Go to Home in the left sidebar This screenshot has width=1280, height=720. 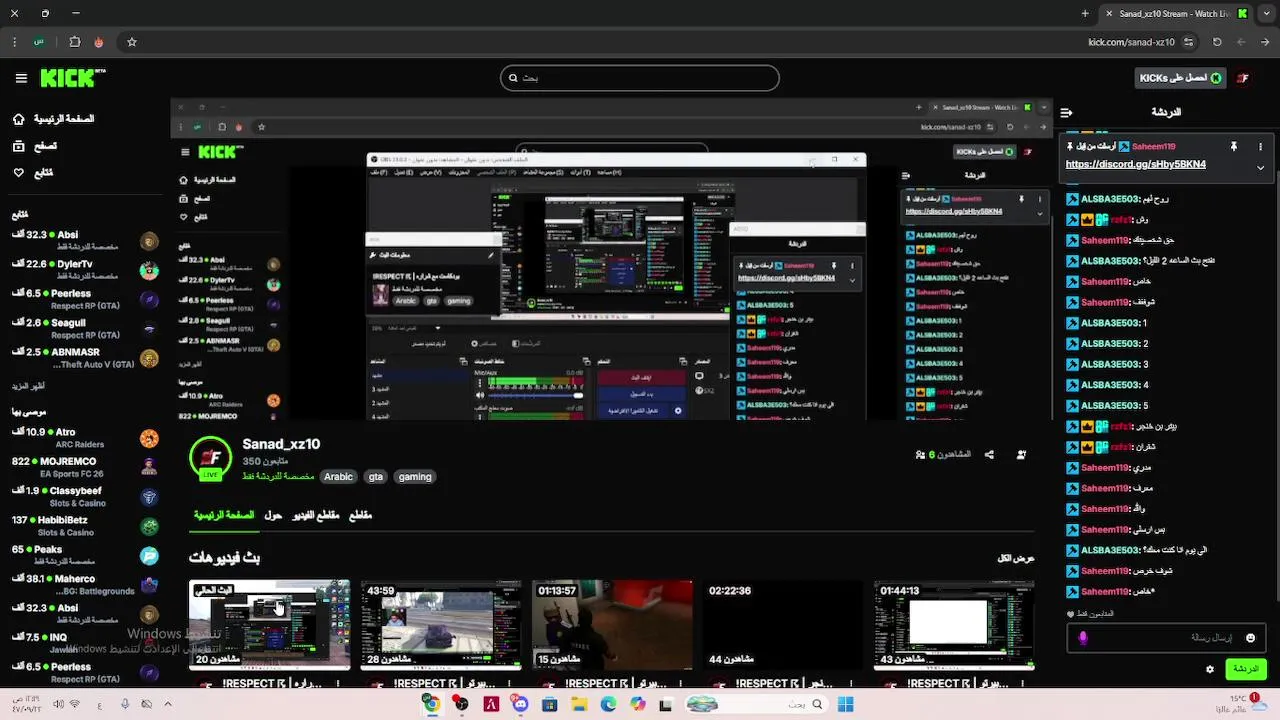coord(54,119)
